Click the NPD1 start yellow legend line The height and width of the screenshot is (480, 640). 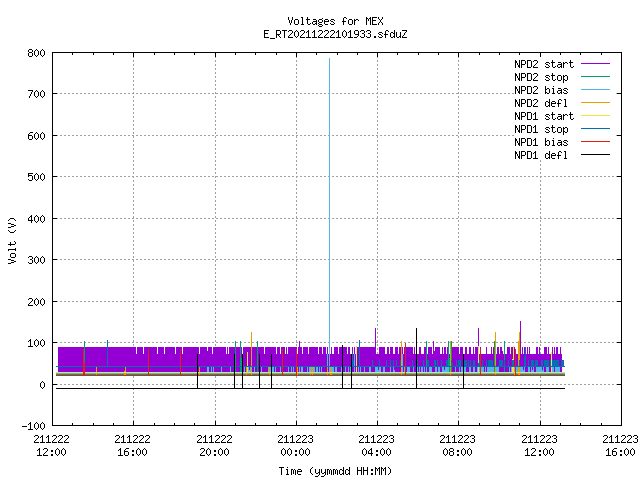tap(595, 116)
